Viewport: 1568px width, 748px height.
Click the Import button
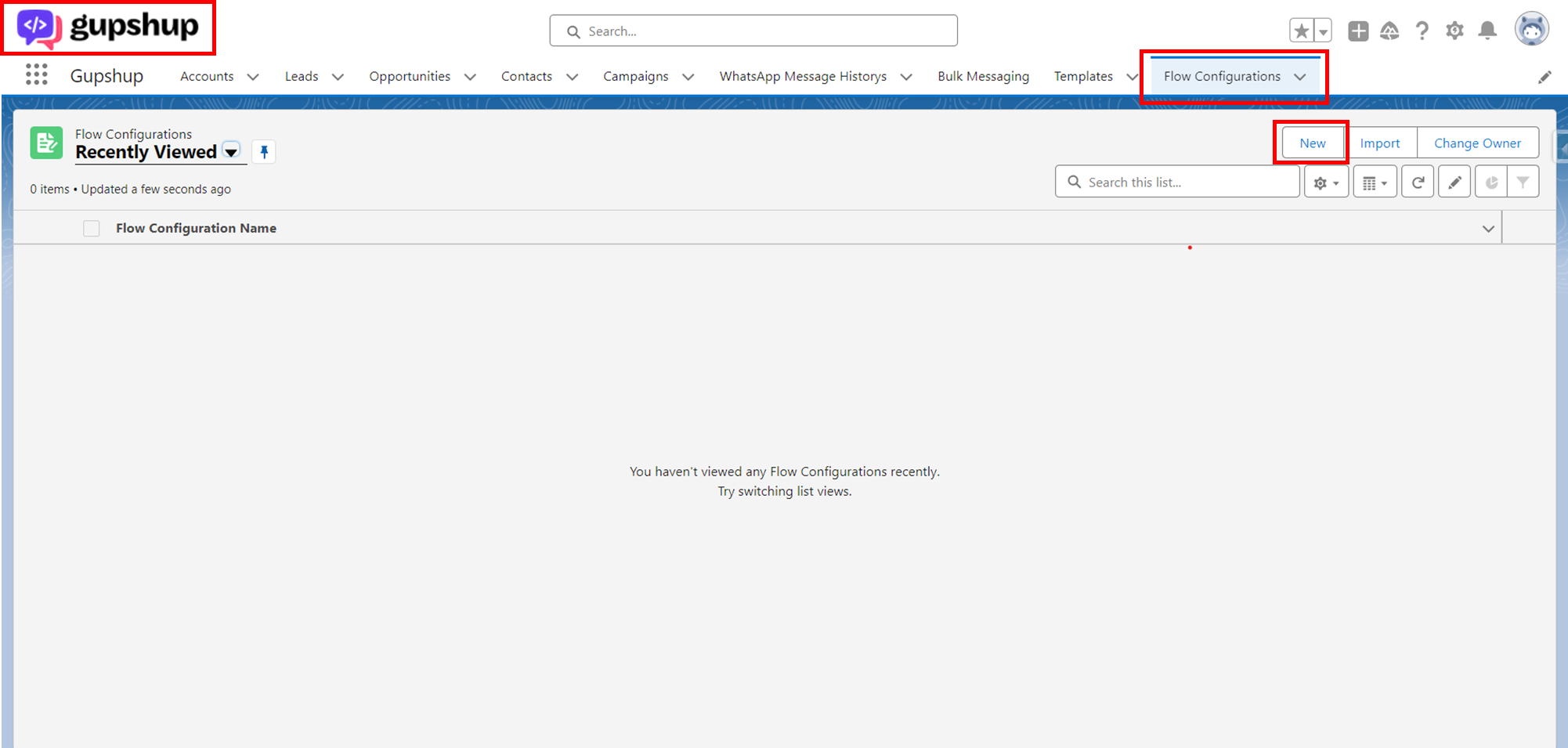1380,143
